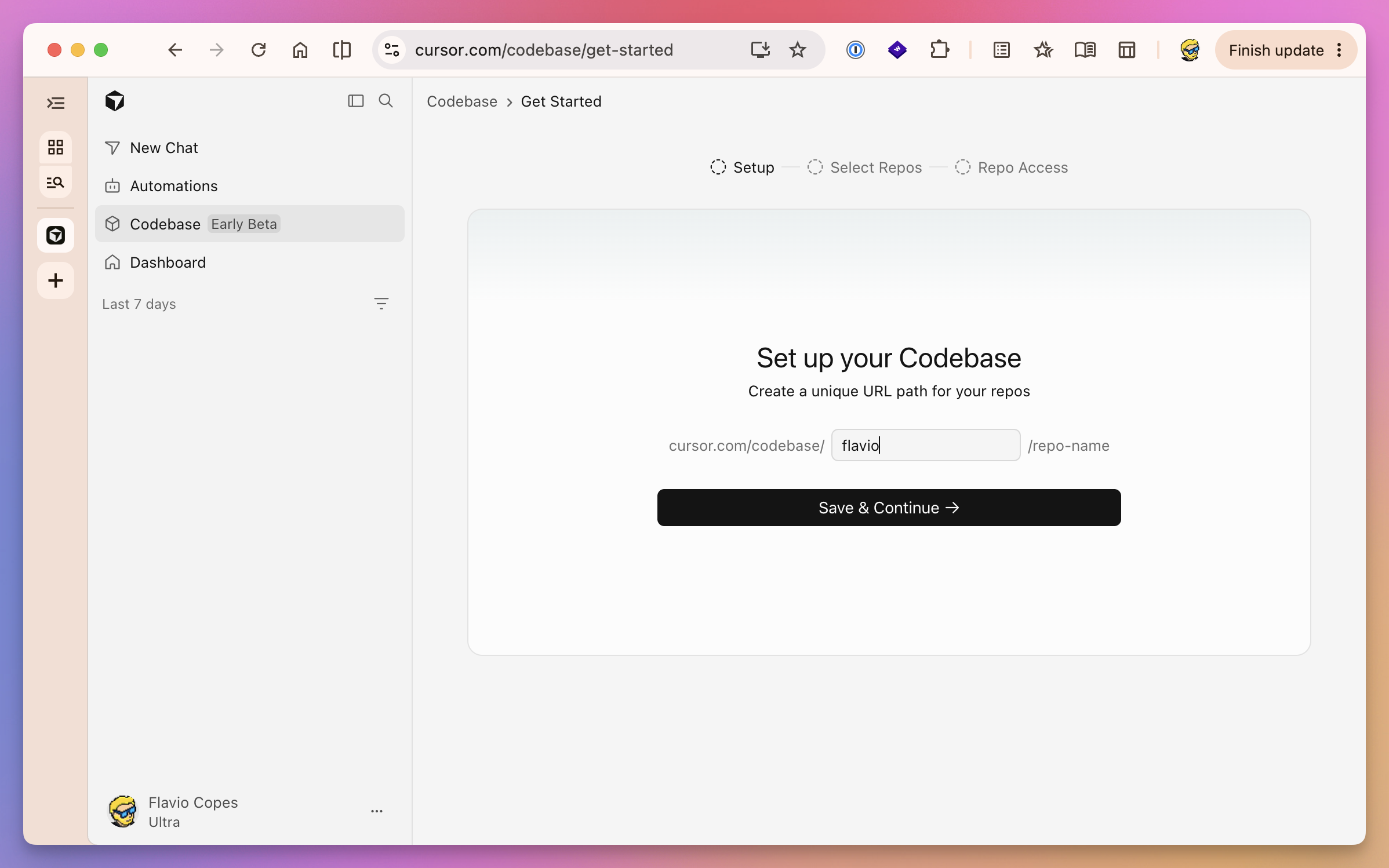Reload the current page

pos(259,50)
